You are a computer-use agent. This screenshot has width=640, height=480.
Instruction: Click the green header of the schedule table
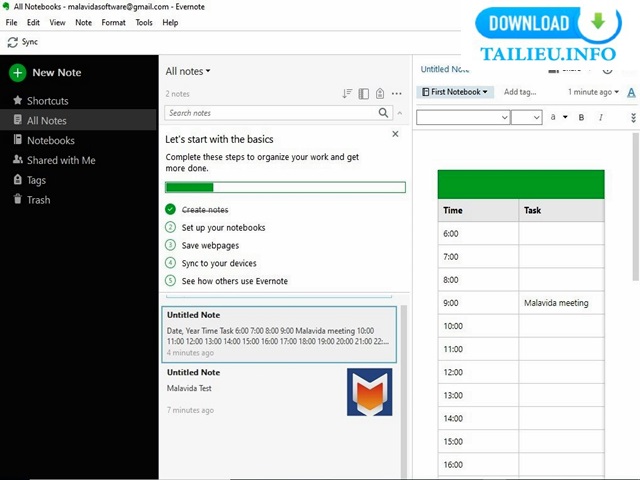pyautogui.click(x=521, y=184)
